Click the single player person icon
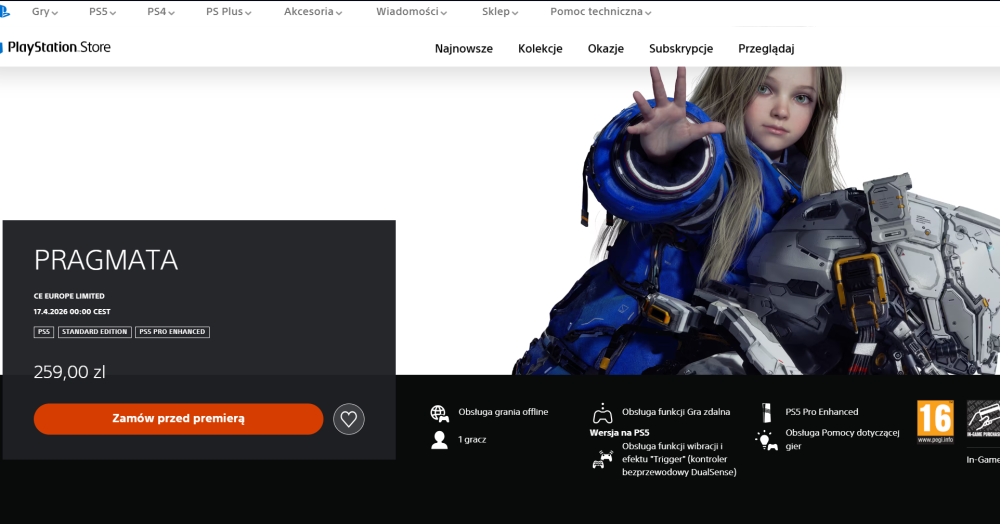This screenshot has width=1000, height=524. 439,440
